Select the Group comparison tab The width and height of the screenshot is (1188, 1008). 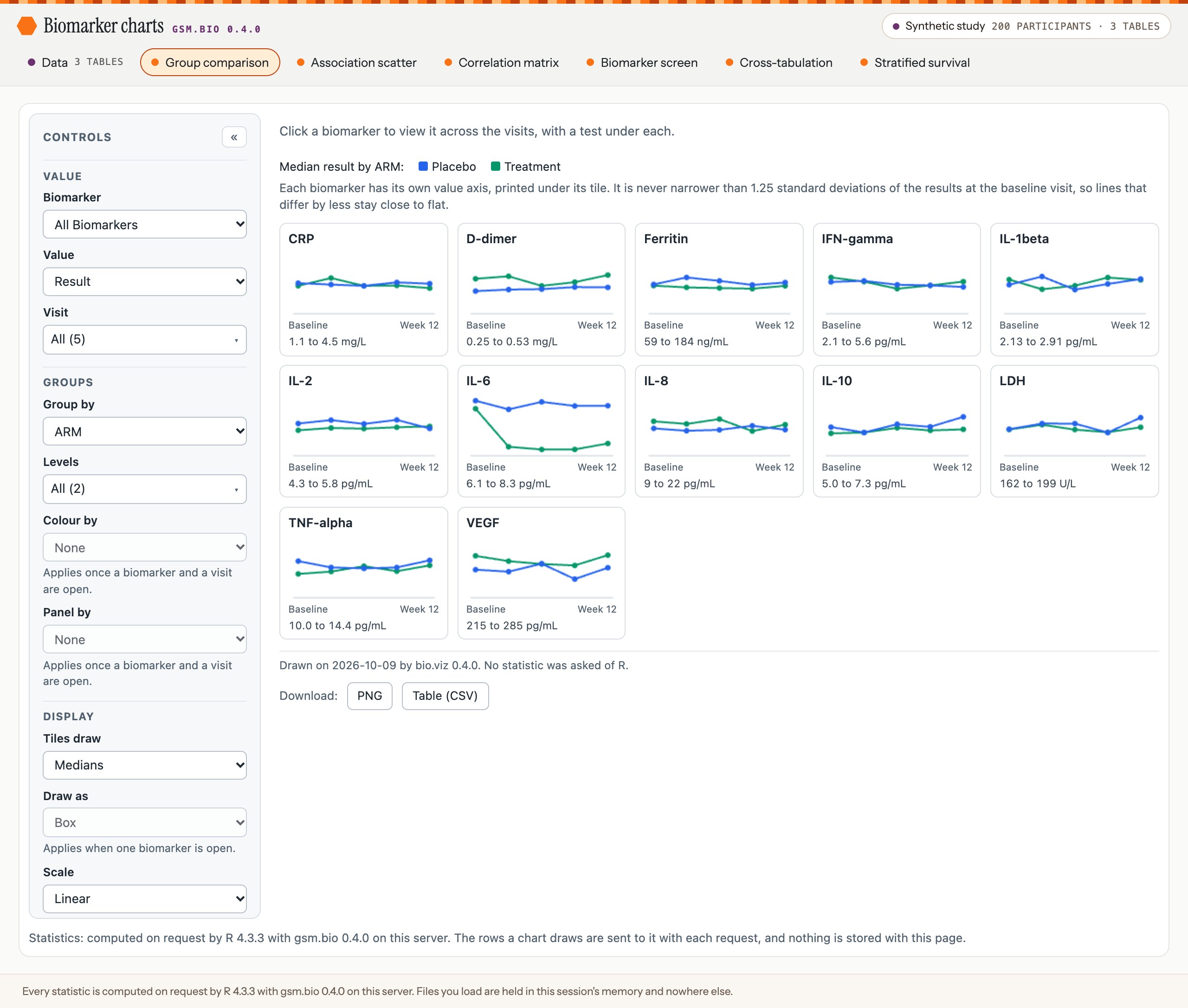tap(210, 62)
